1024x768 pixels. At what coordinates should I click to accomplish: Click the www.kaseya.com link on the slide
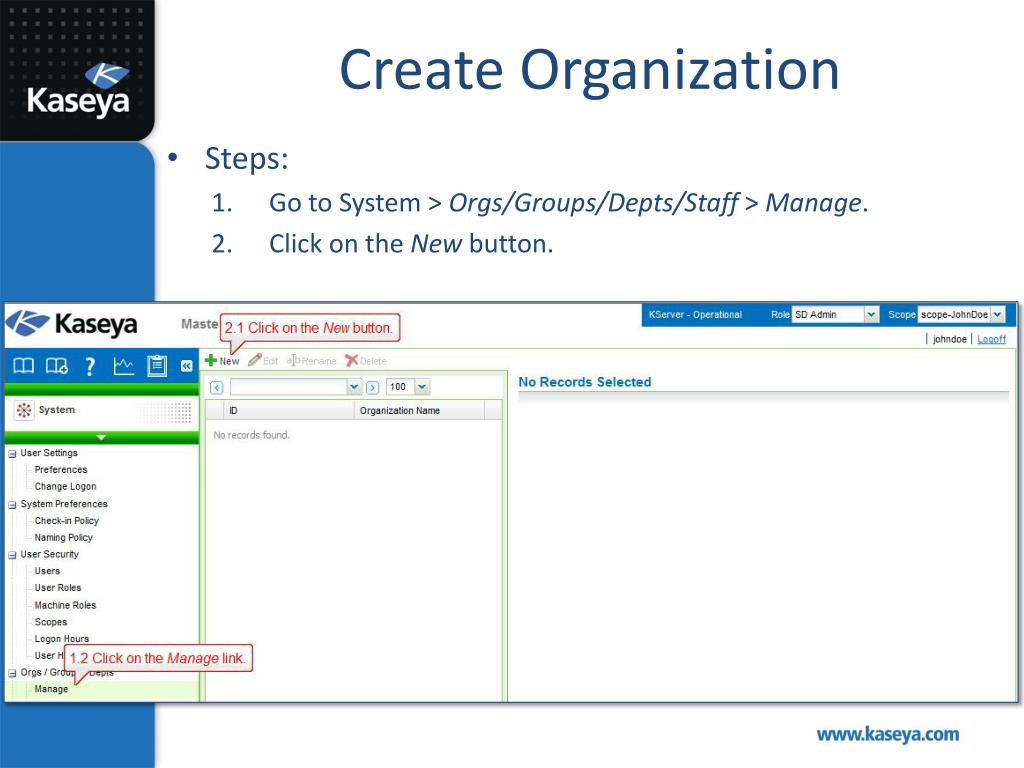coord(888,734)
